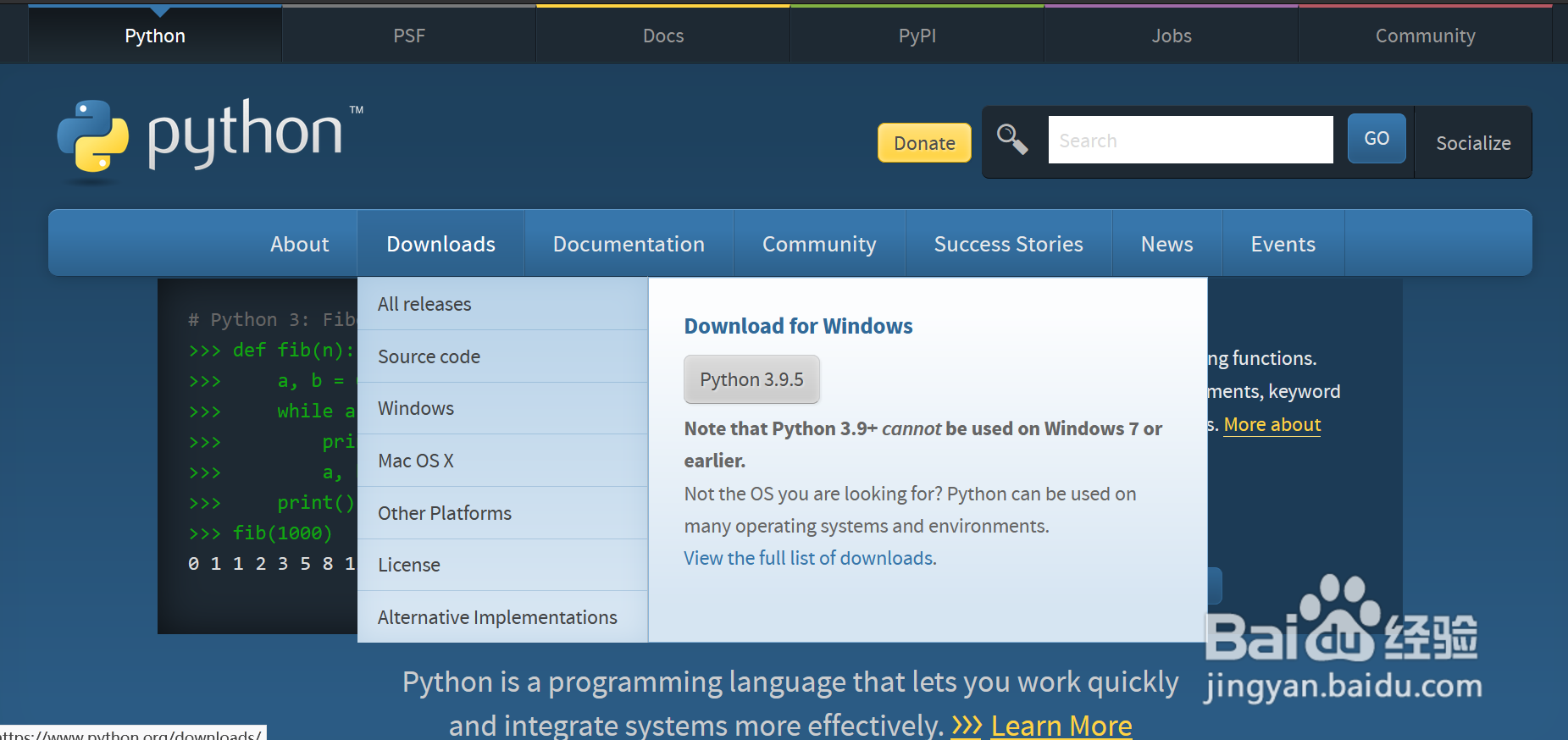The width and height of the screenshot is (1568, 740).
Task: Open the Socialize menu
Action: 1473,143
